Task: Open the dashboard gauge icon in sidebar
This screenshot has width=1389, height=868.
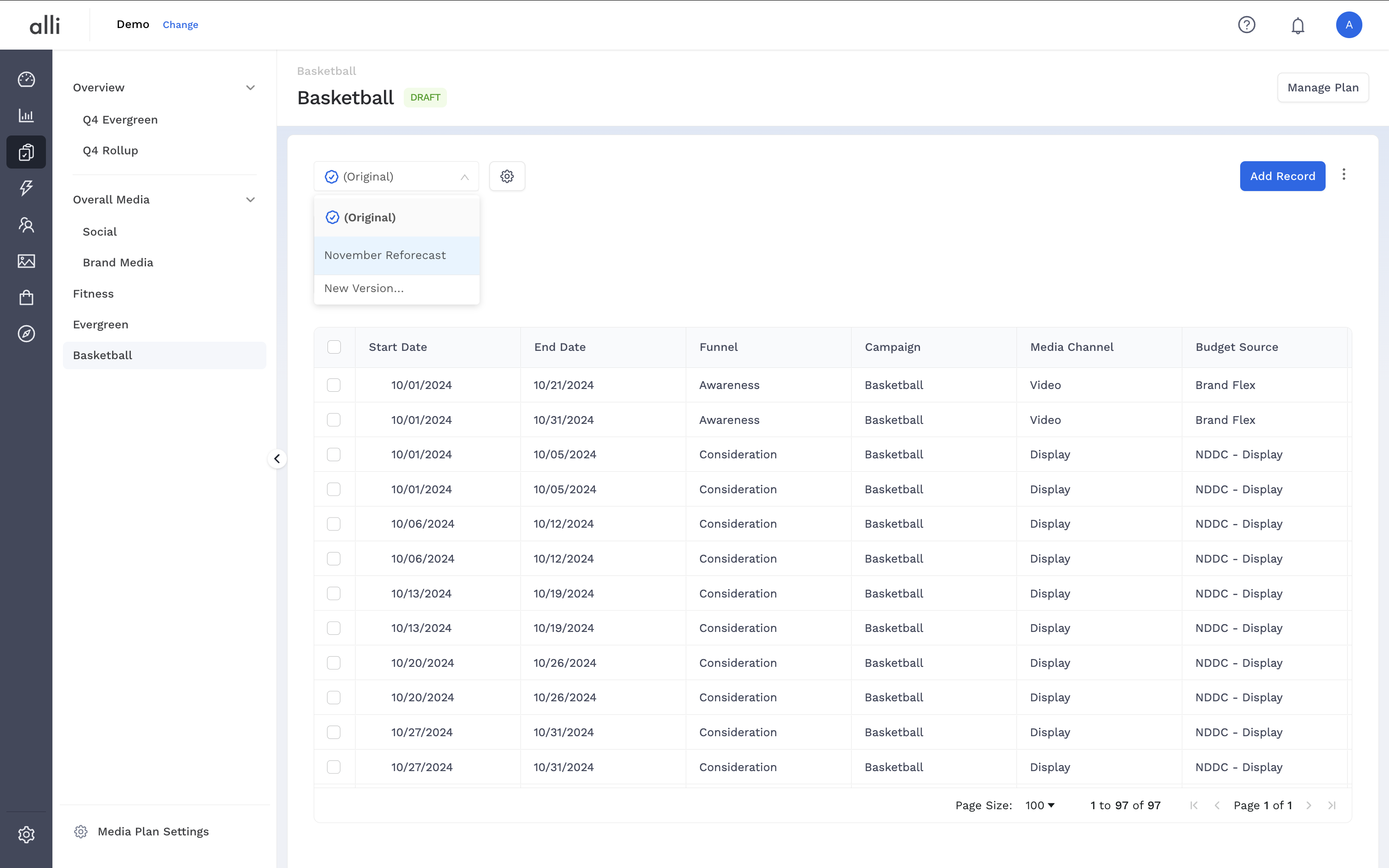Action: click(26, 79)
